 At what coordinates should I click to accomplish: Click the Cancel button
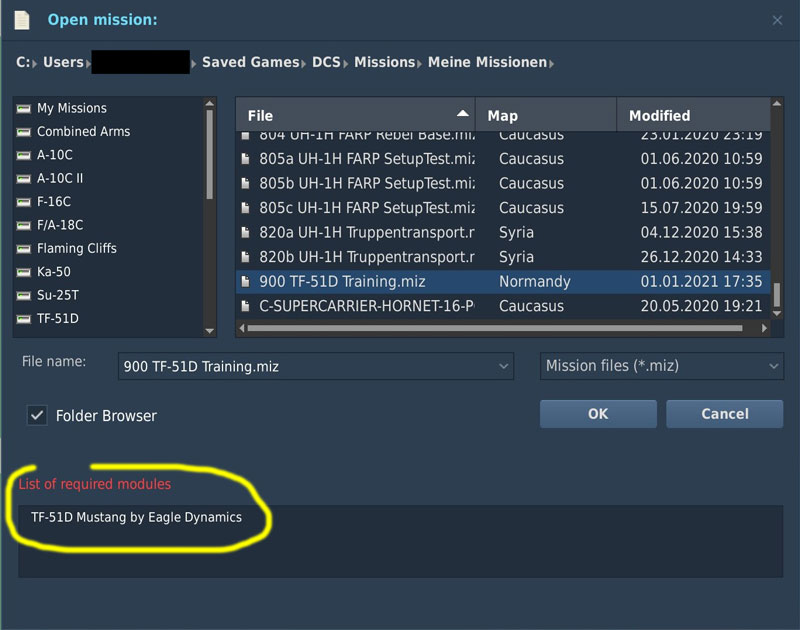[x=724, y=414]
